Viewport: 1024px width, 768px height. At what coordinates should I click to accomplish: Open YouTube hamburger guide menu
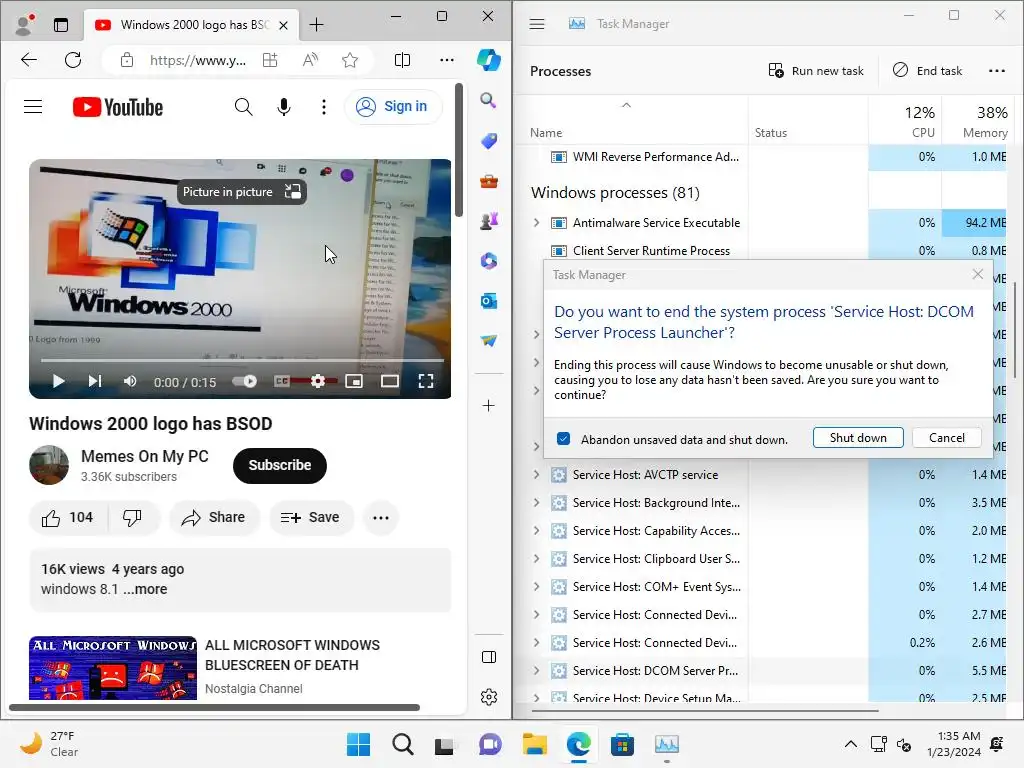[33, 106]
